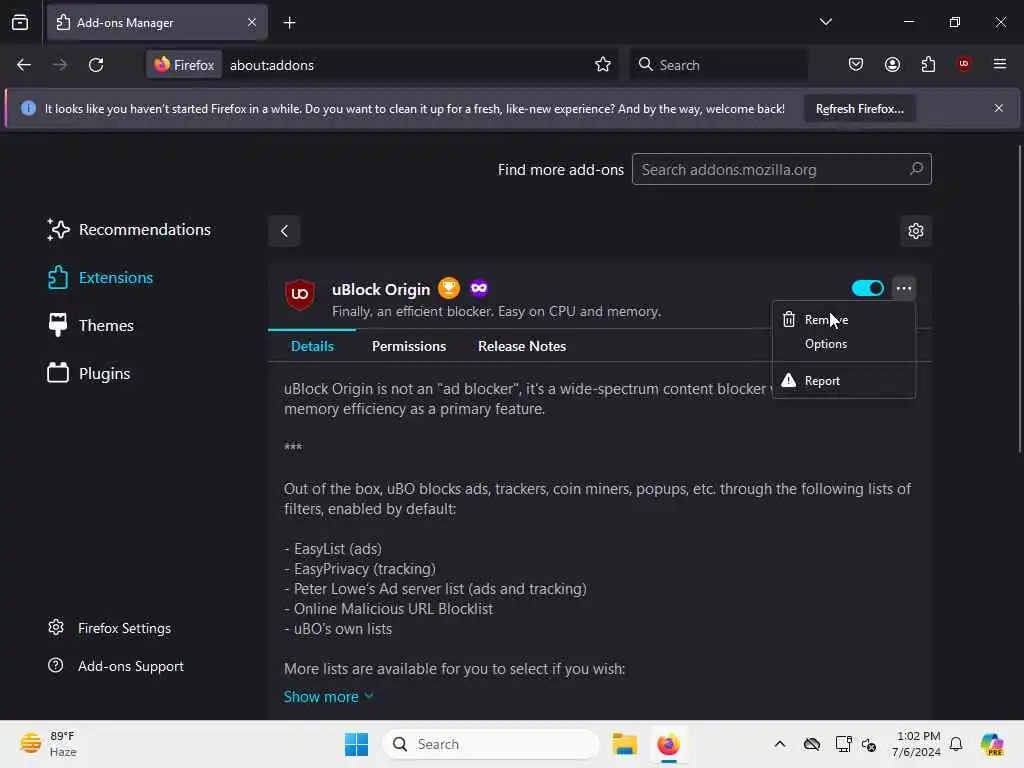The image size is (1024, 768).
Task: Click the Firefox identity box in address bar
Action: click(x=184, y=65)
